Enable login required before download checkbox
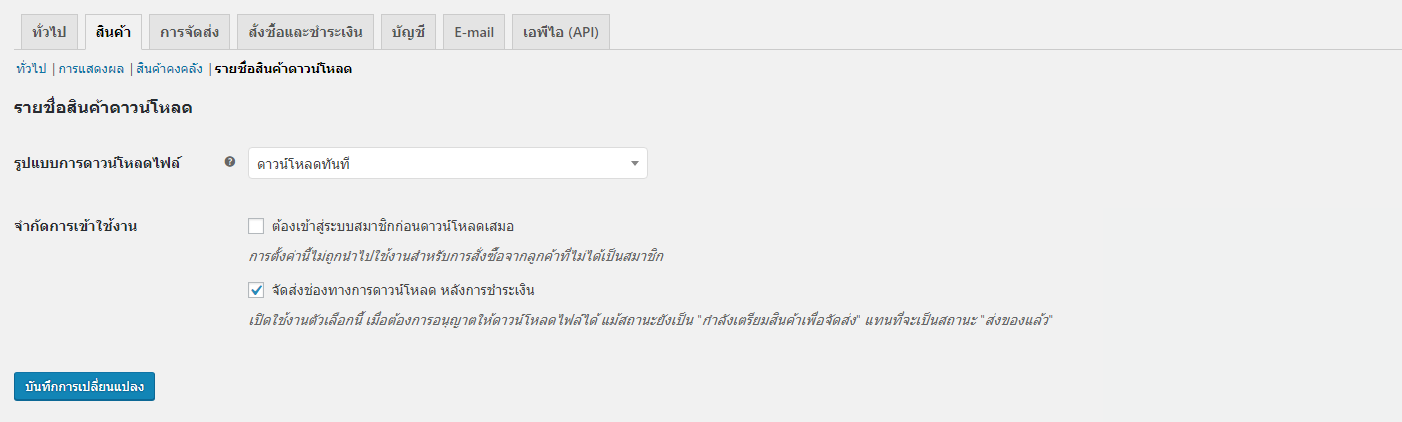The image size is (1402, 422). pos(256,226)
